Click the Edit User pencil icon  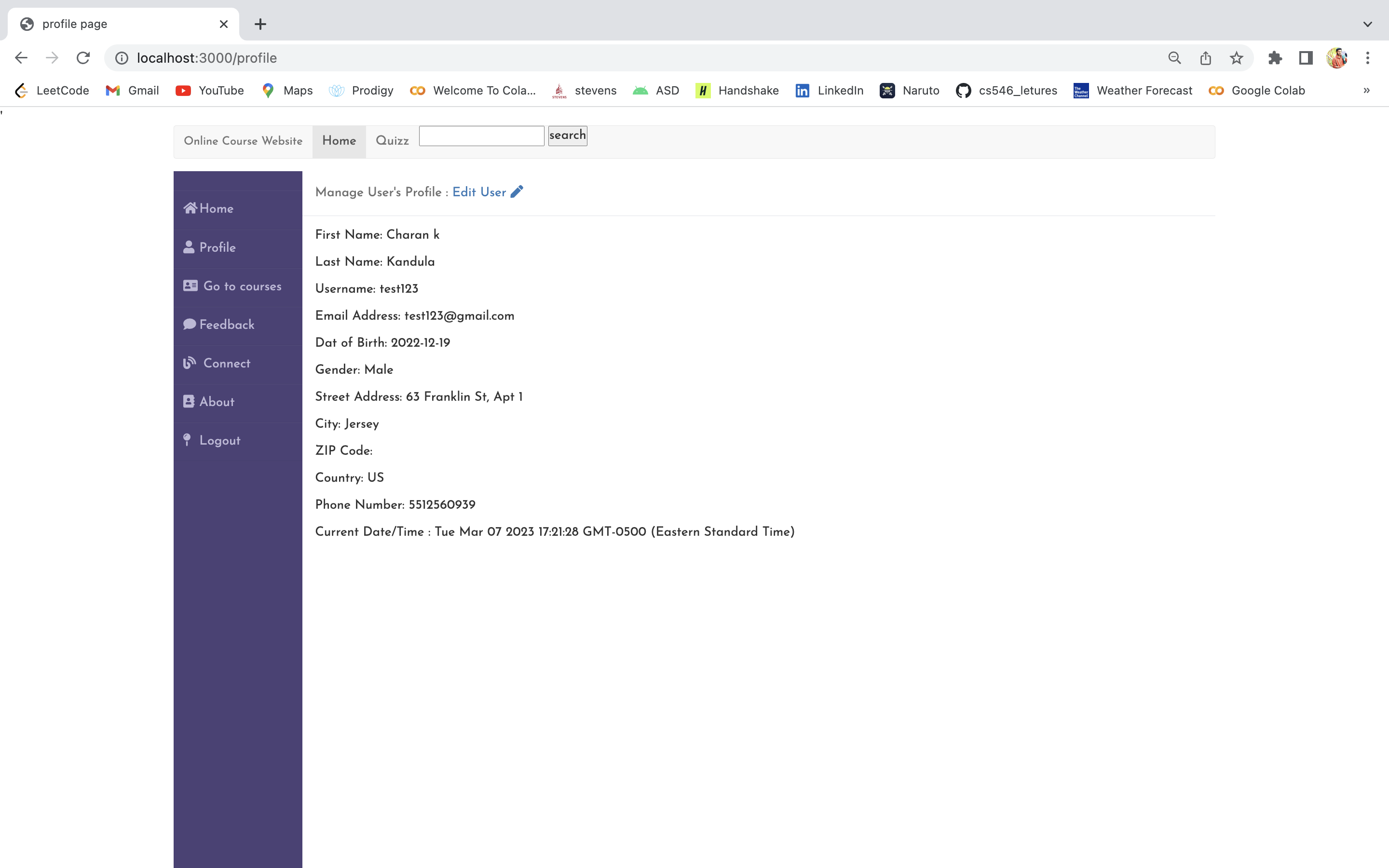click(517, 191)
